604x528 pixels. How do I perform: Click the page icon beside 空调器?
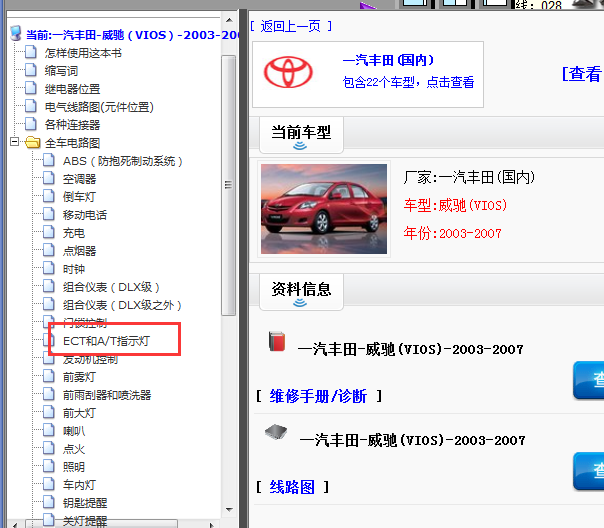click(x=49, y=178)
